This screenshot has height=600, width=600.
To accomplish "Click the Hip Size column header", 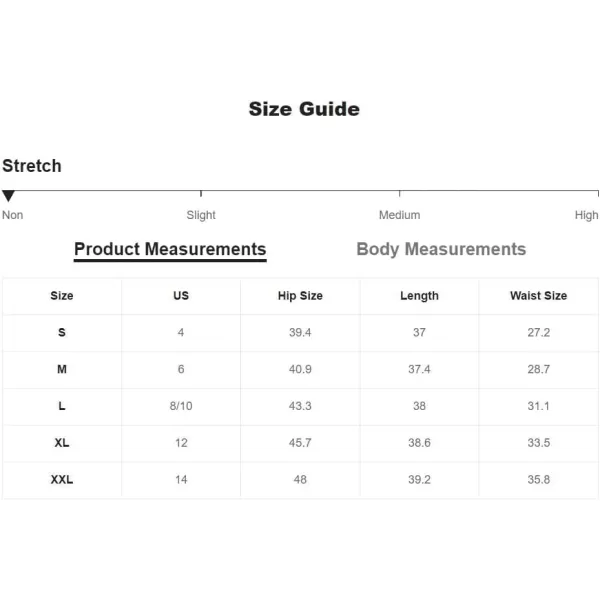I will coord(300,296).
